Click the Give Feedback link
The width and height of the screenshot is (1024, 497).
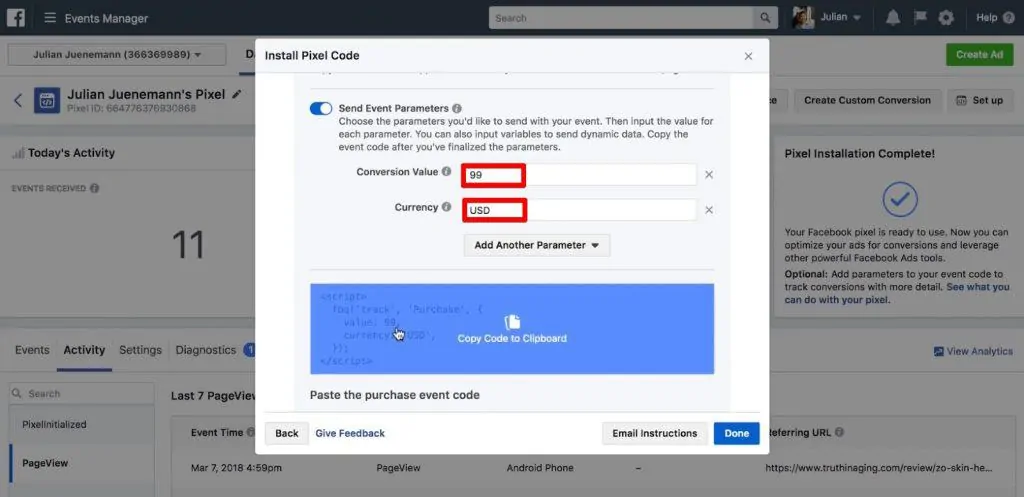tap(350, 433)
